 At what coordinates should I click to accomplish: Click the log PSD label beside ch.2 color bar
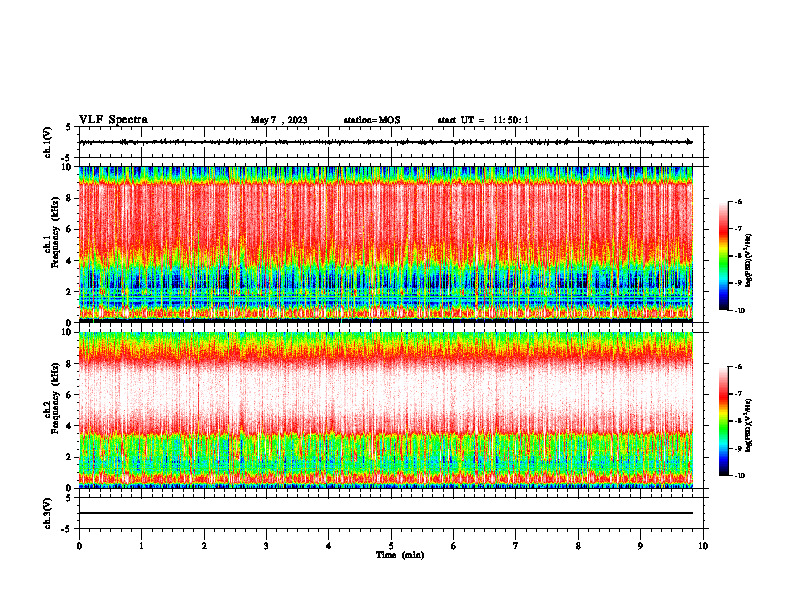749,426
